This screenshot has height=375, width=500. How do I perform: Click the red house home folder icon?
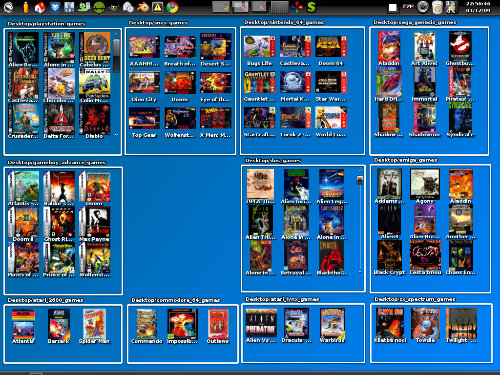pyautogui.click(x=40, y=7)
